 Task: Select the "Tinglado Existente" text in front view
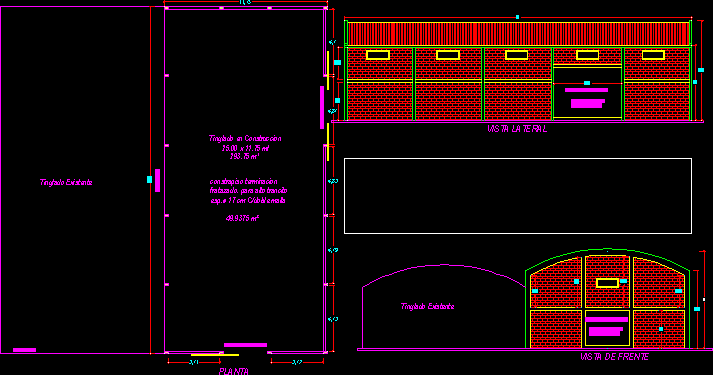coord(427,306)
